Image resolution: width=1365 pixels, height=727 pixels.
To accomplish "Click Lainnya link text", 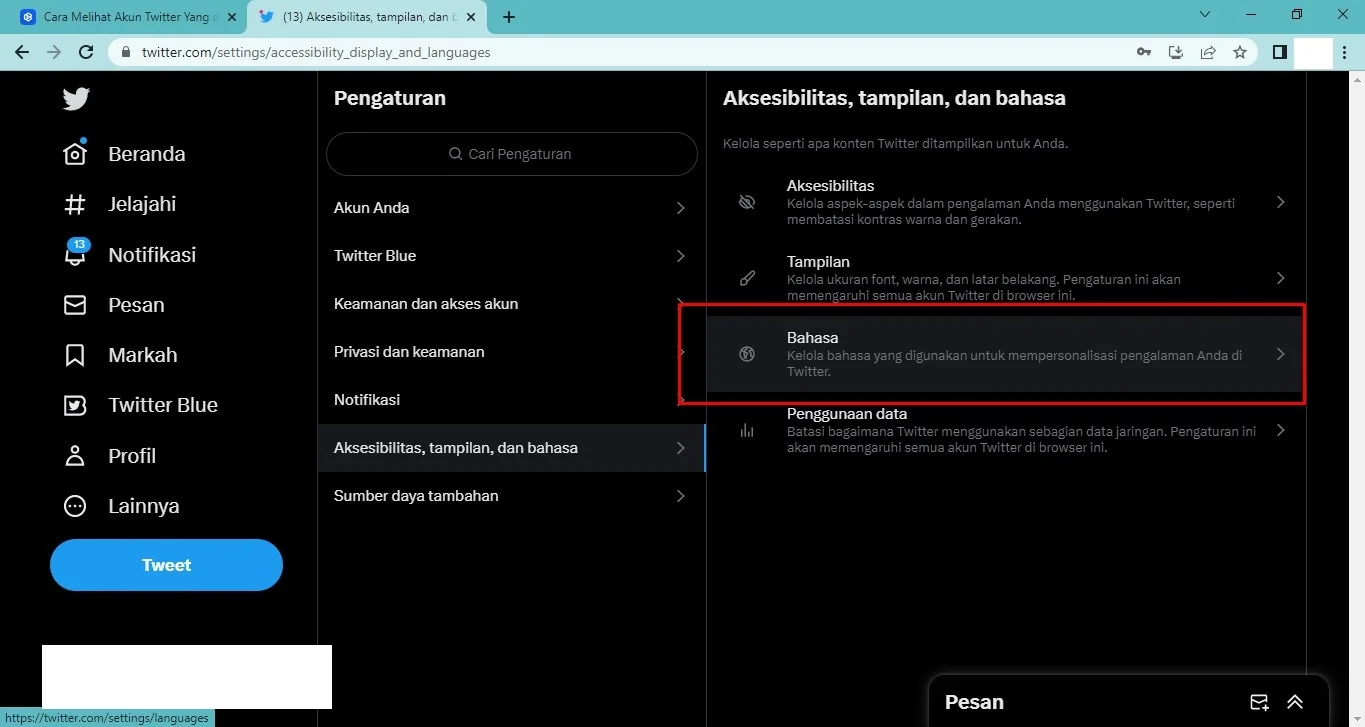I will tap(144, 506).
